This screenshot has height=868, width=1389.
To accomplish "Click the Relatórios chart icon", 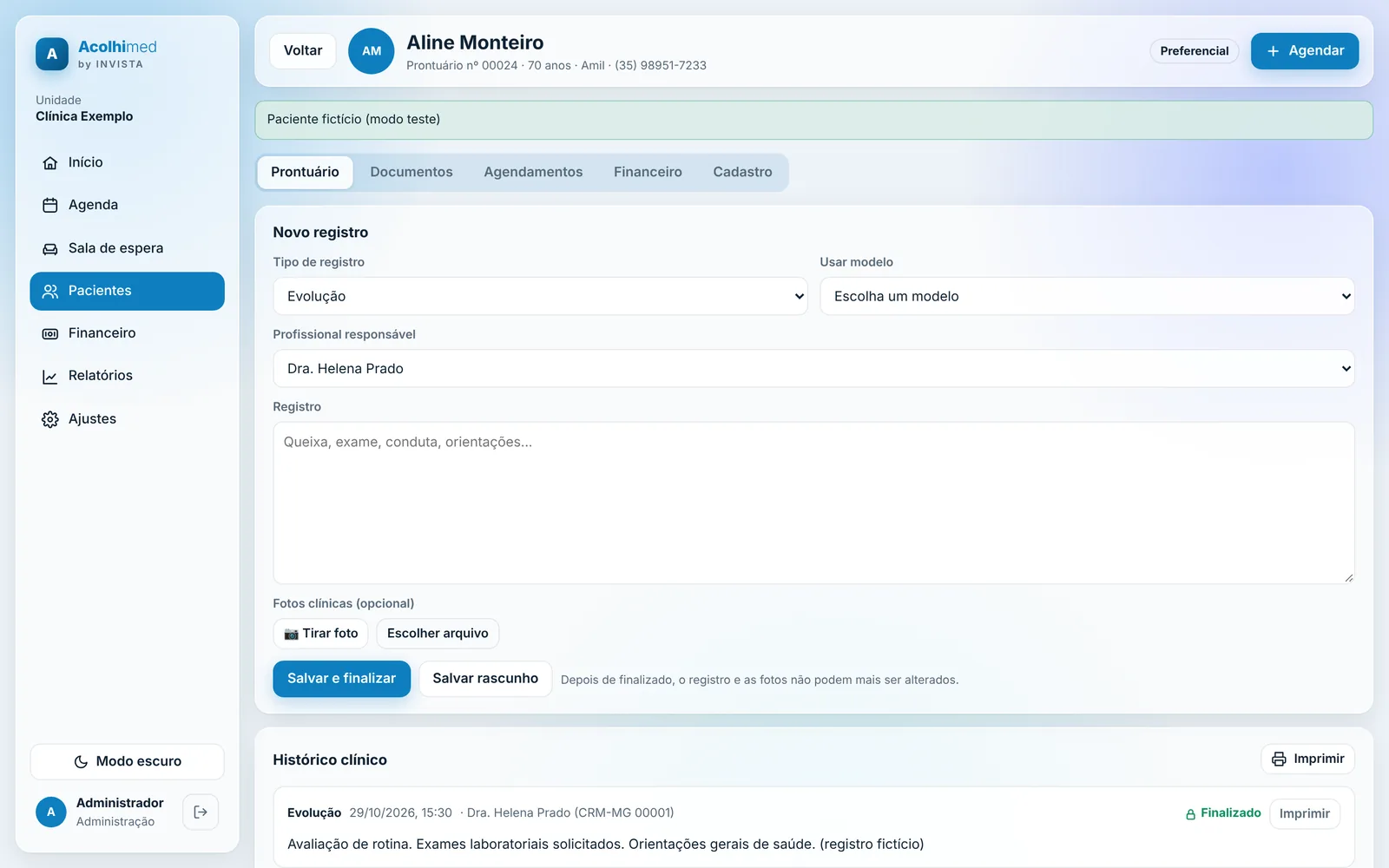I will pos(50,377).
